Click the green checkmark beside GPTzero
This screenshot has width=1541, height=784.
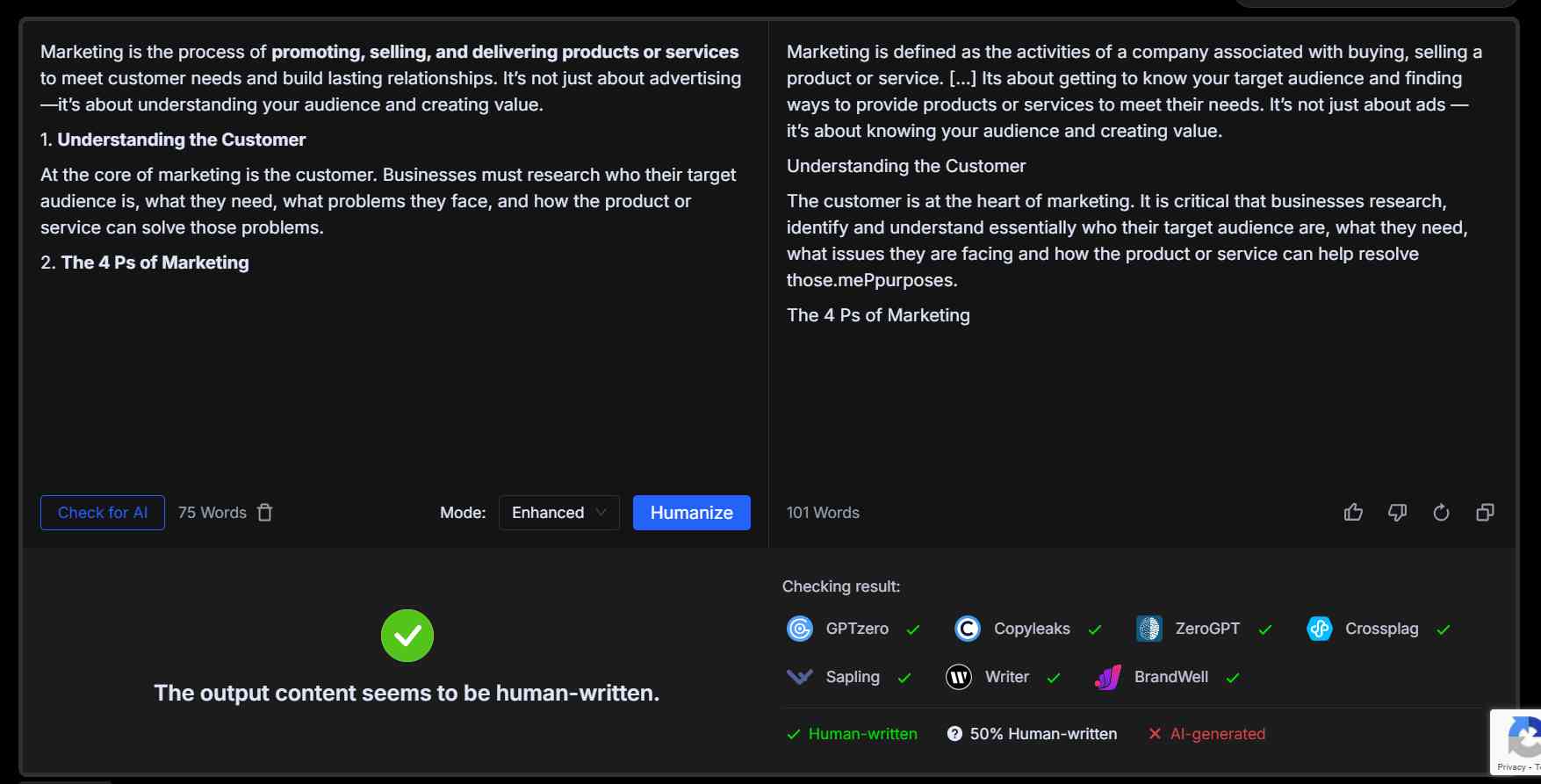coord(913,629)
